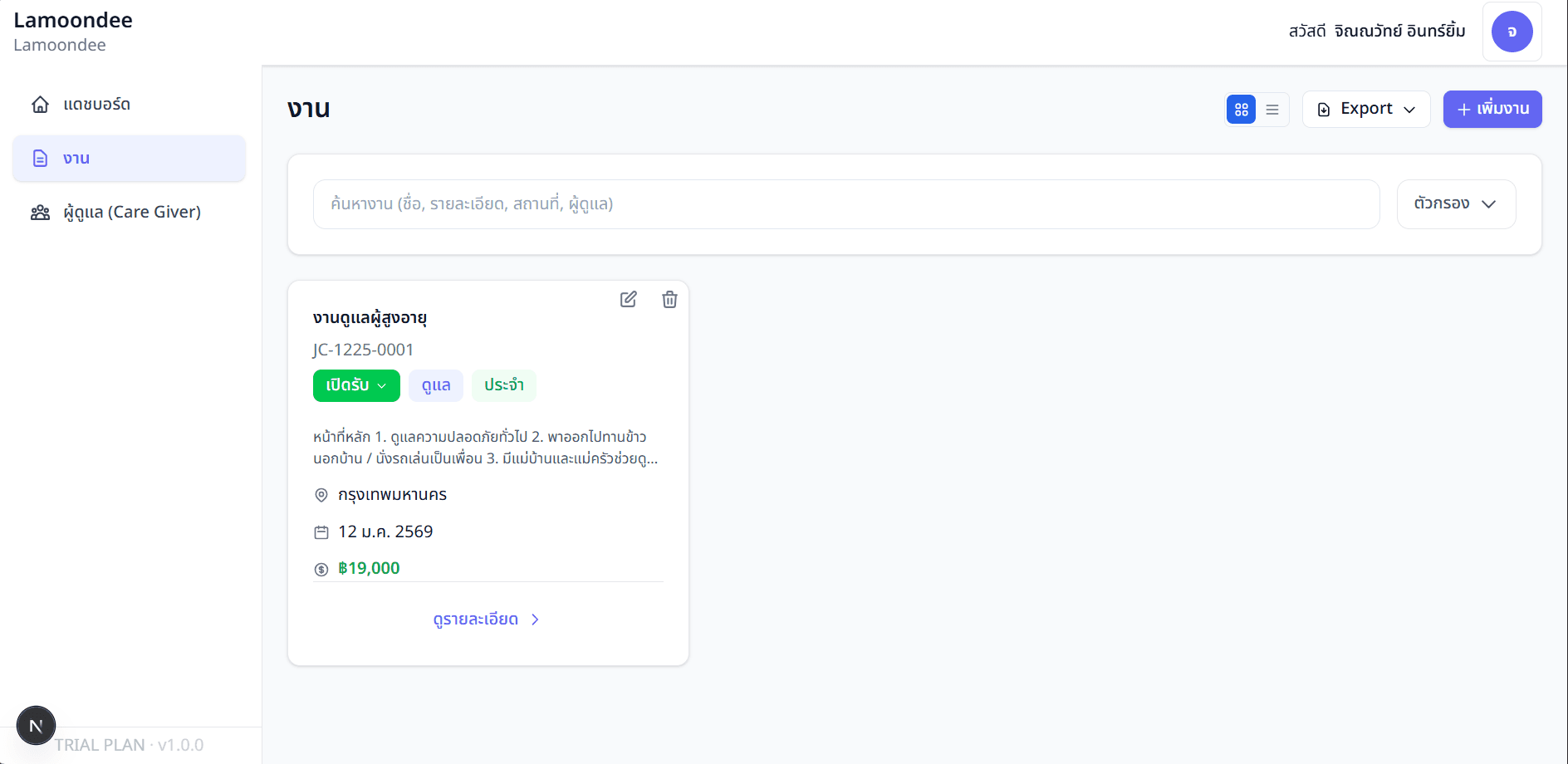Click the edit pencil icon on job card
This screenshot has width=1568, height=764.
pos(628,300)
